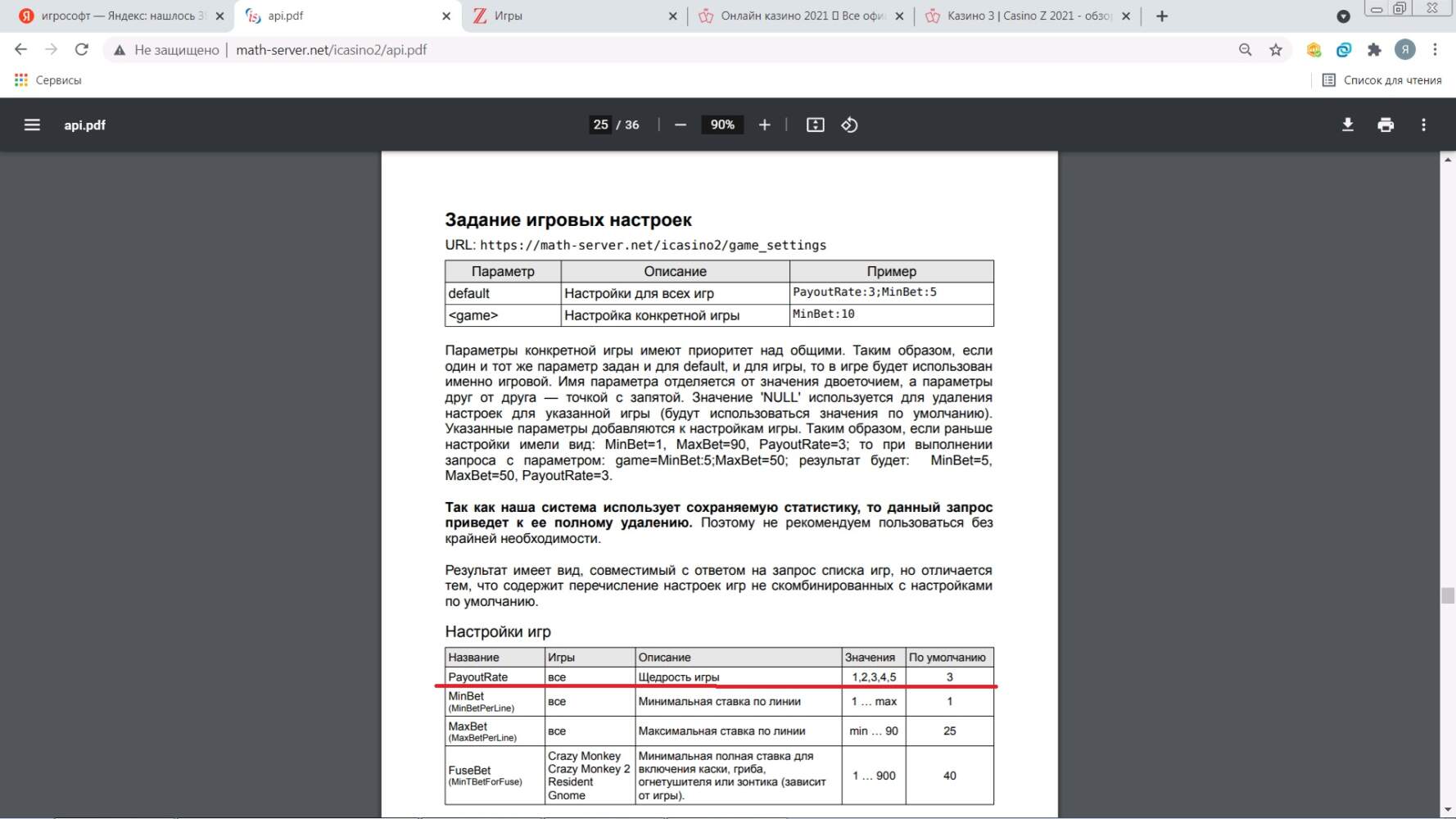Open the address bar zoom indicator
Viewport: 1456px width, 819px height.
pyautogui.click(x=1246, y=50)
